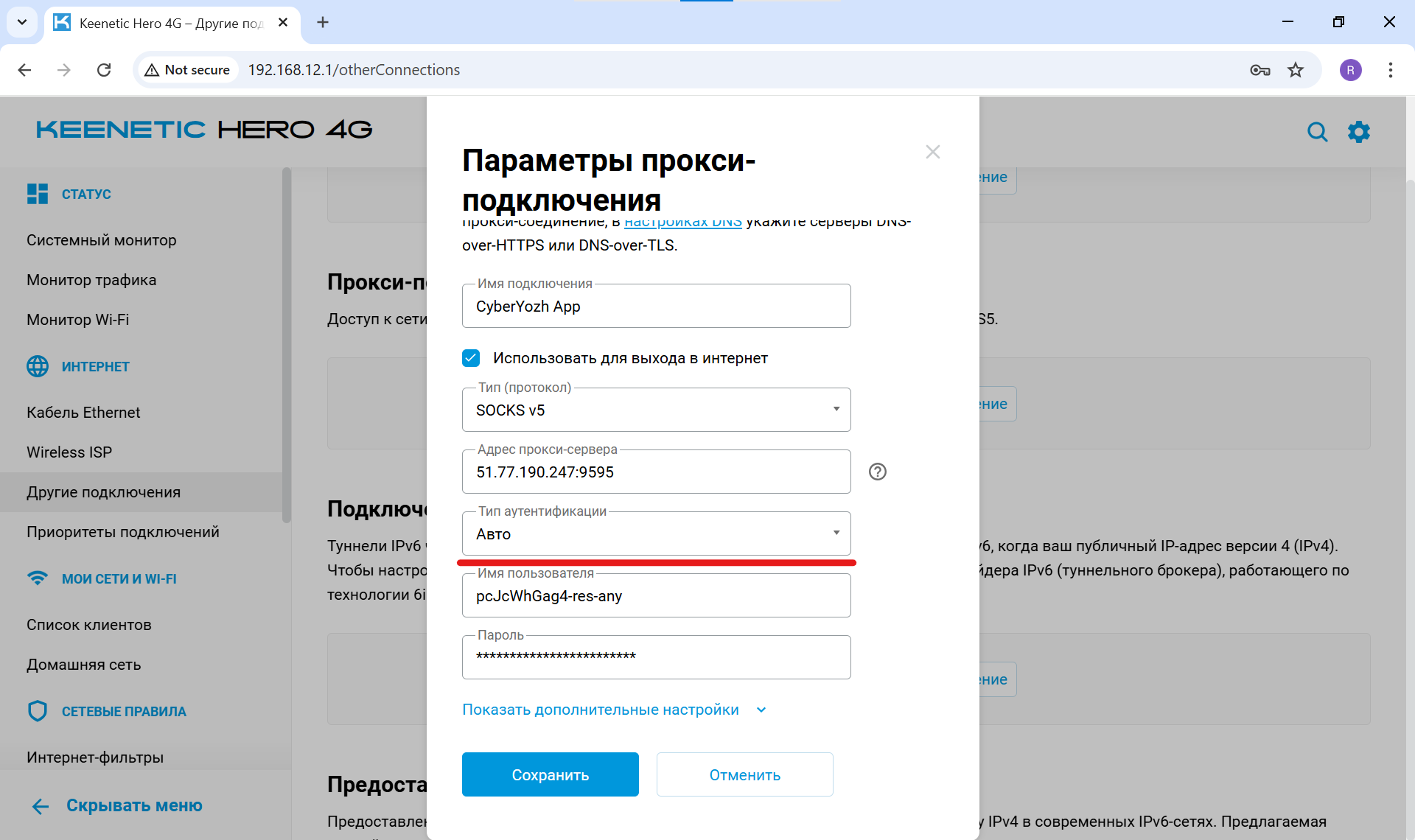Screen dimensions: 1415x840
Task: Click the Сохранить button
Action: pos(550,774)
